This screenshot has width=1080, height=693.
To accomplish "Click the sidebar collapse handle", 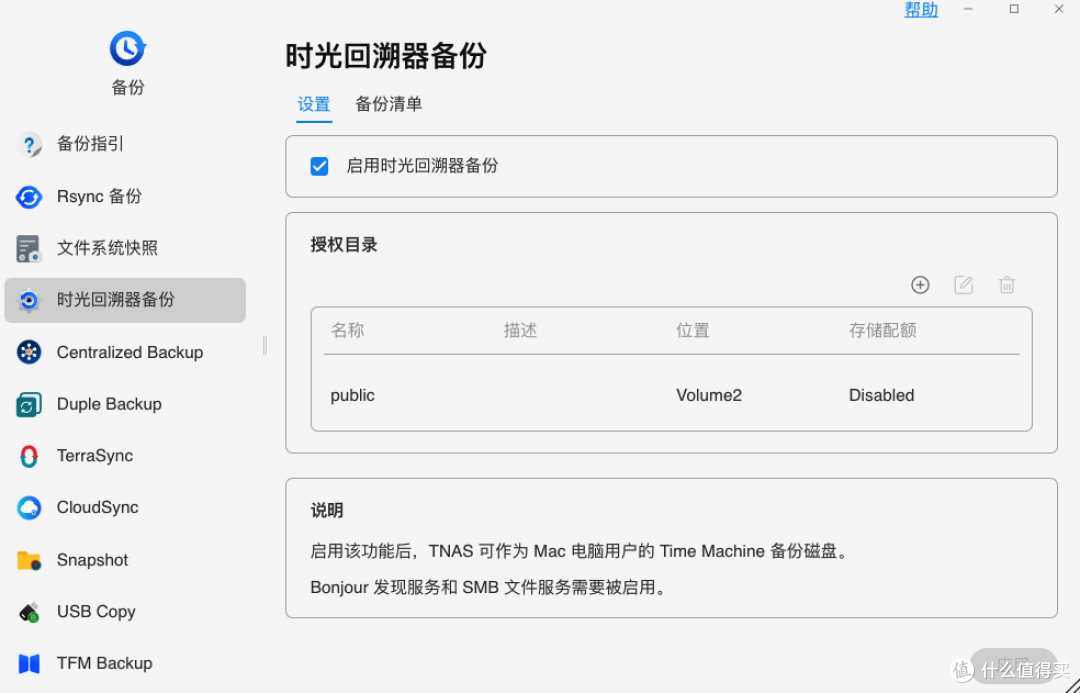I will 264,346.
